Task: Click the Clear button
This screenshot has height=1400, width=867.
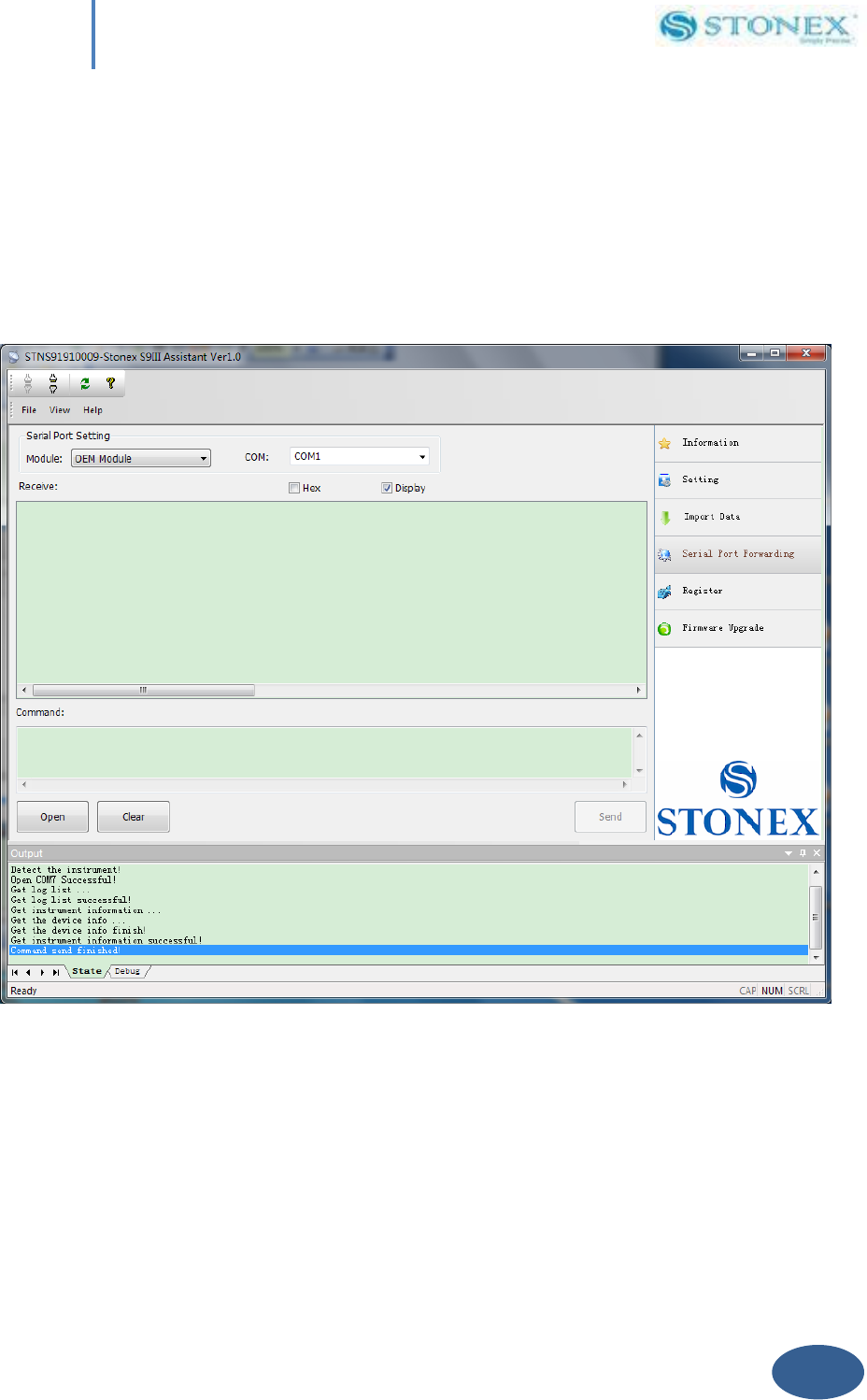Action: tap(134, 817)
